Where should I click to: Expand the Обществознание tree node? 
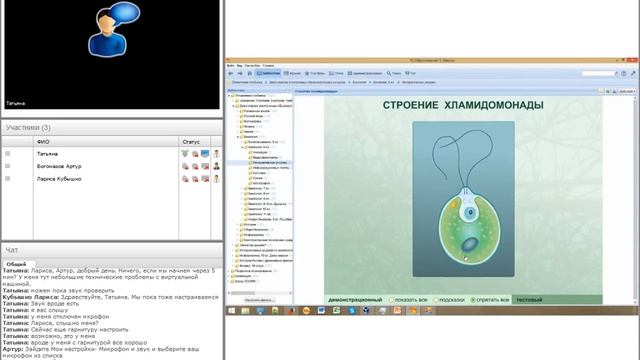(x=238, y=230)
